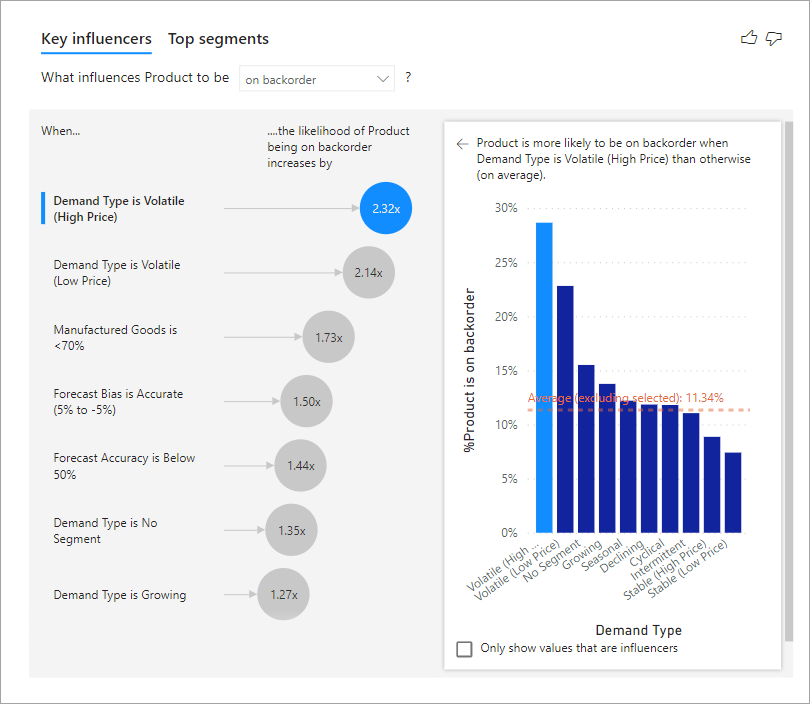Click the back arrow in chart panel
Image resolution: width=810 pixels, height=704 pixels.
(462, 144)
